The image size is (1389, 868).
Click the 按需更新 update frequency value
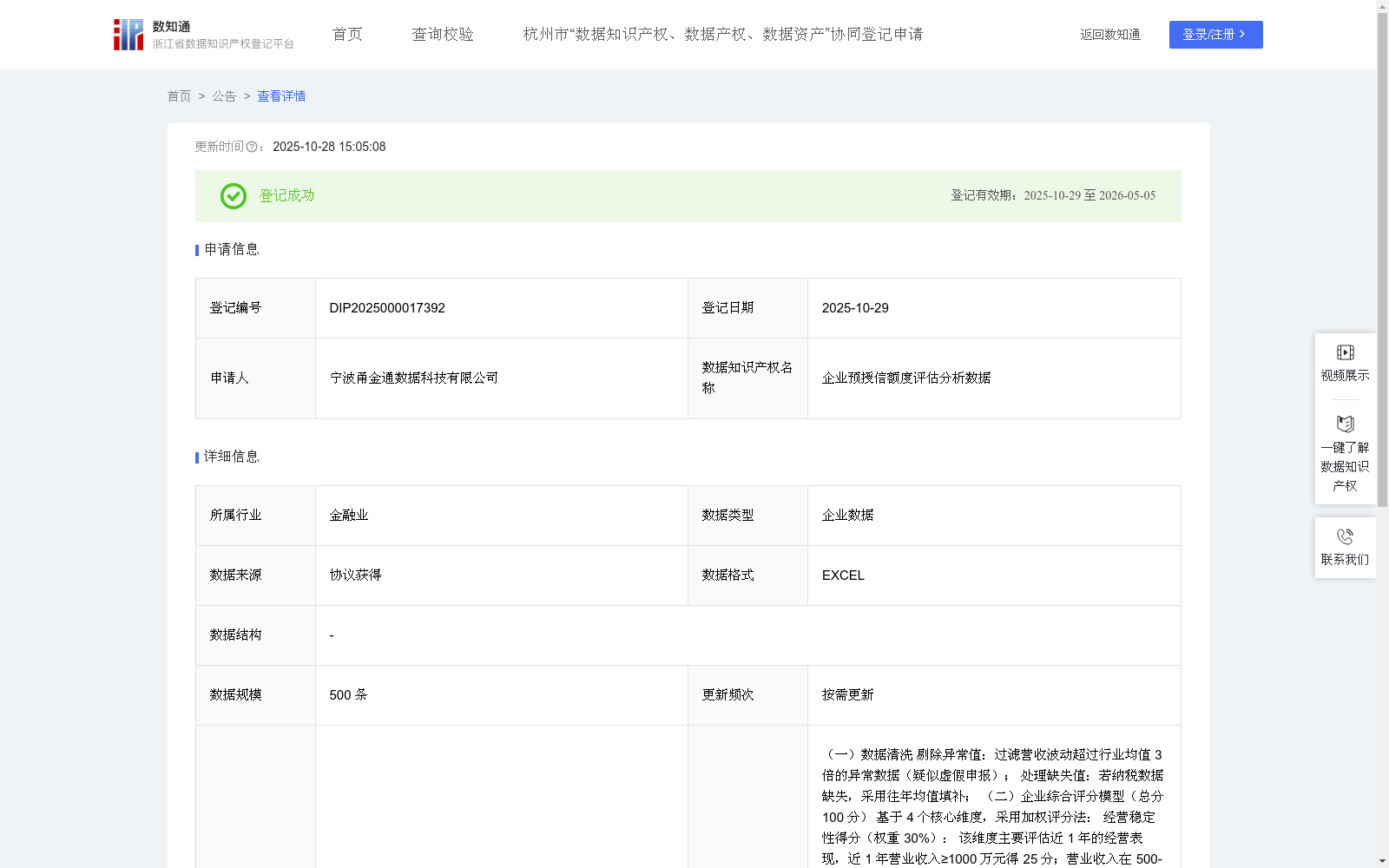[848, 695]
